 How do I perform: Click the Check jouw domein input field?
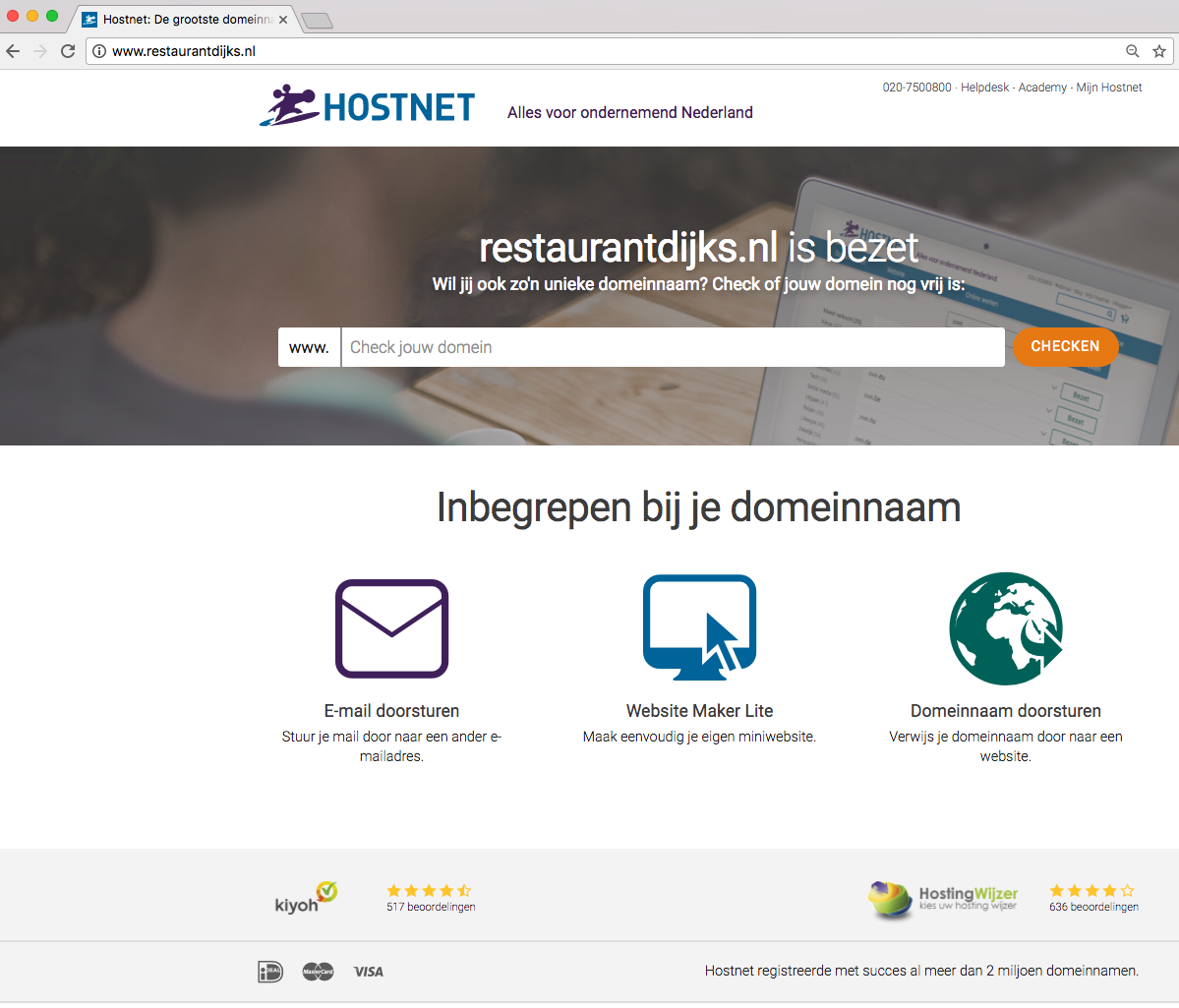(x=673, y=347)
